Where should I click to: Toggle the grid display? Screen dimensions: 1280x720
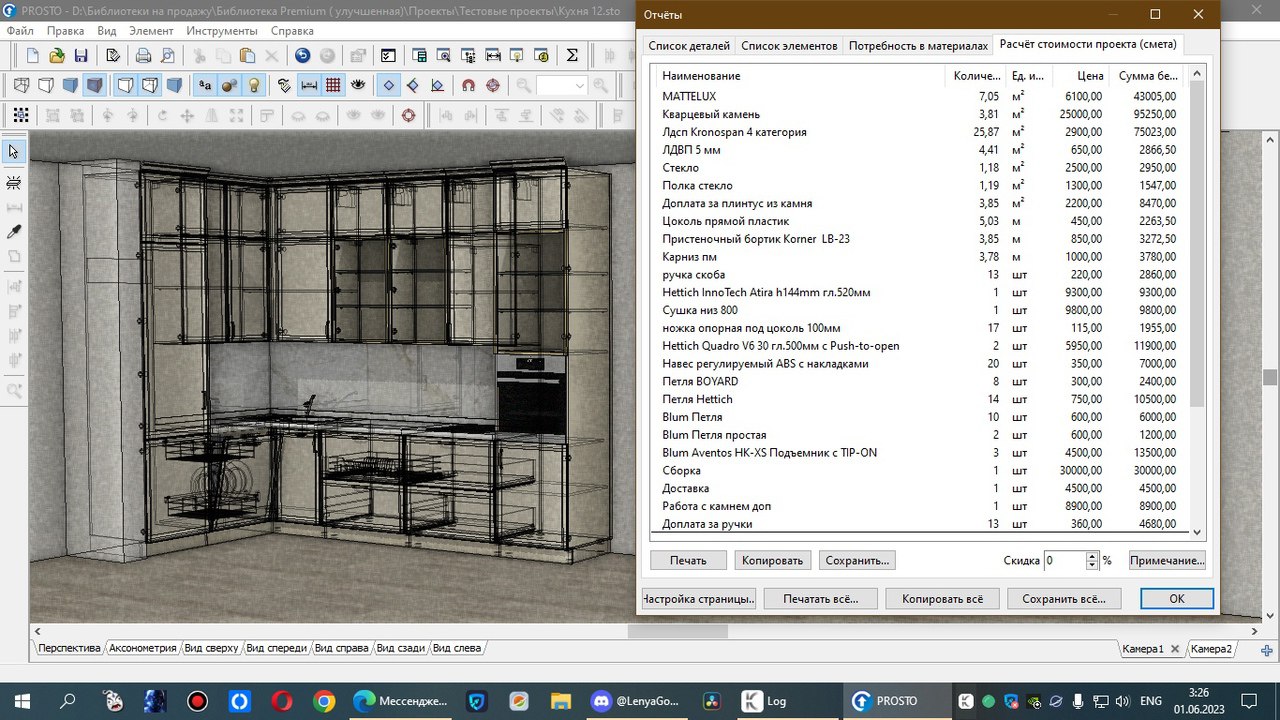point(335,84)
